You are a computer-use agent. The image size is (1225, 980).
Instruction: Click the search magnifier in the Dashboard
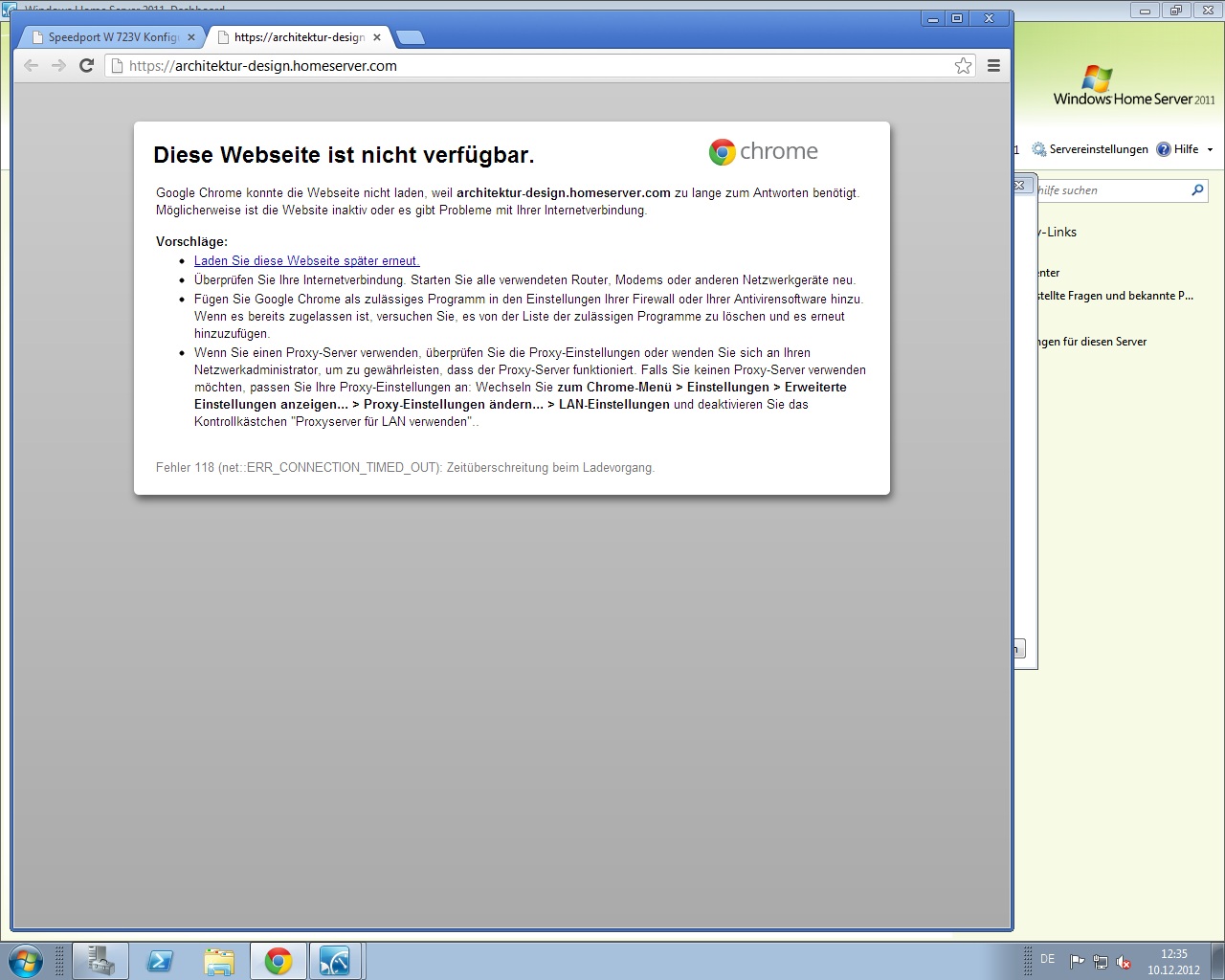coord(1197,190)
